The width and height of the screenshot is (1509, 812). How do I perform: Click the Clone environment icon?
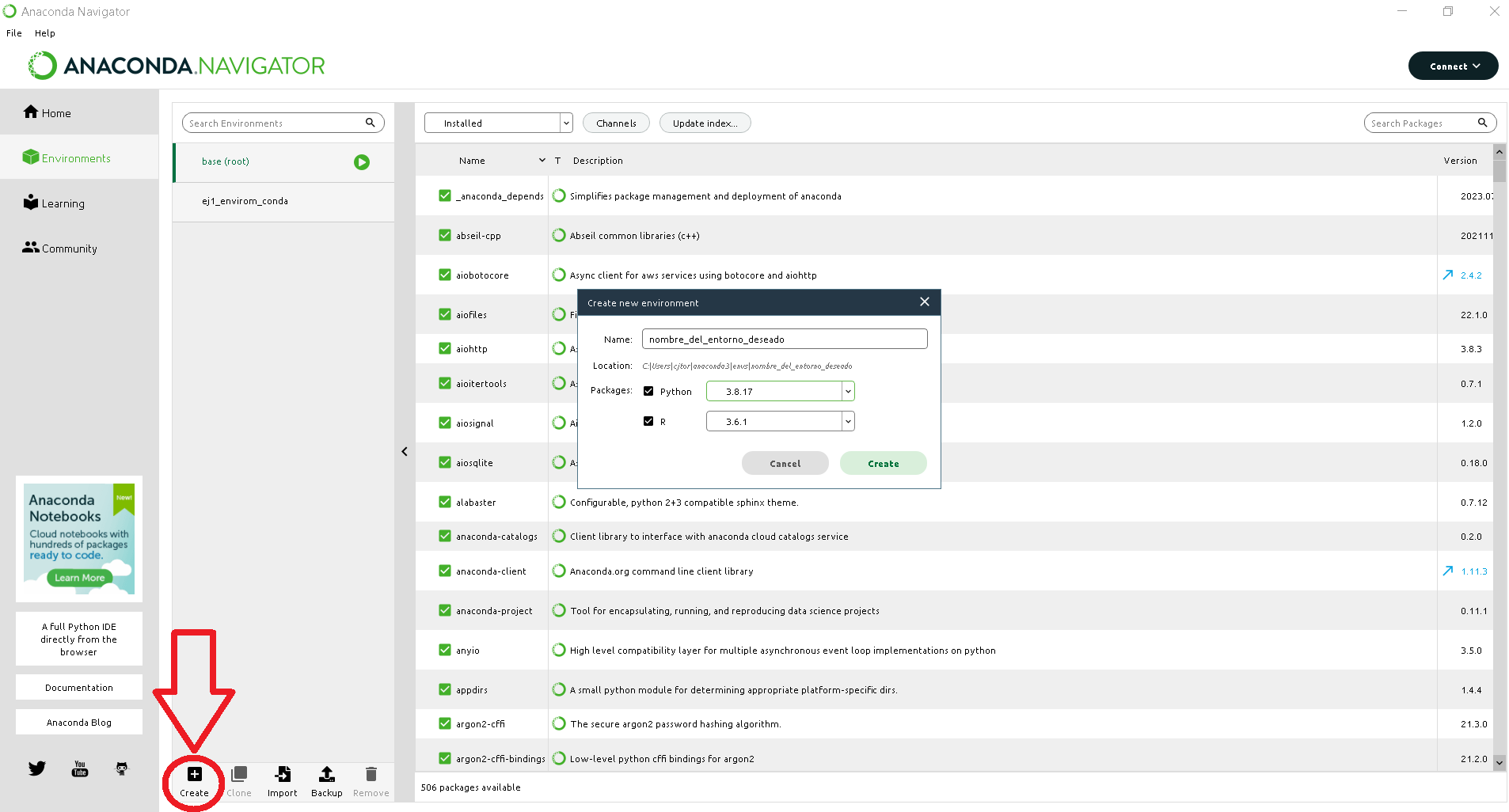[239, 774]
